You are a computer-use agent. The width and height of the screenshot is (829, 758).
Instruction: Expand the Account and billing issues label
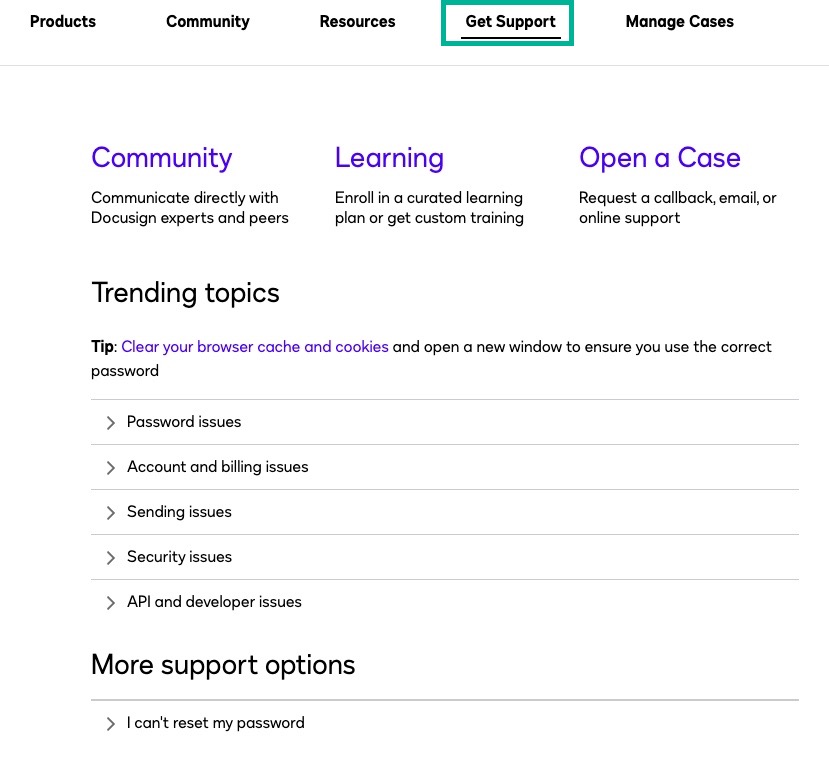pyautogui.click(x=217, y=467)
